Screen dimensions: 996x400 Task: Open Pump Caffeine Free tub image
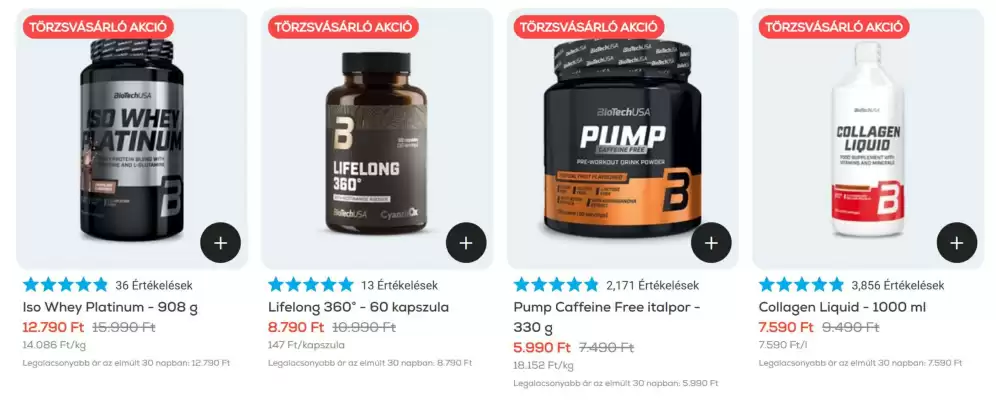pyautogui.click(x=622, y=138)
